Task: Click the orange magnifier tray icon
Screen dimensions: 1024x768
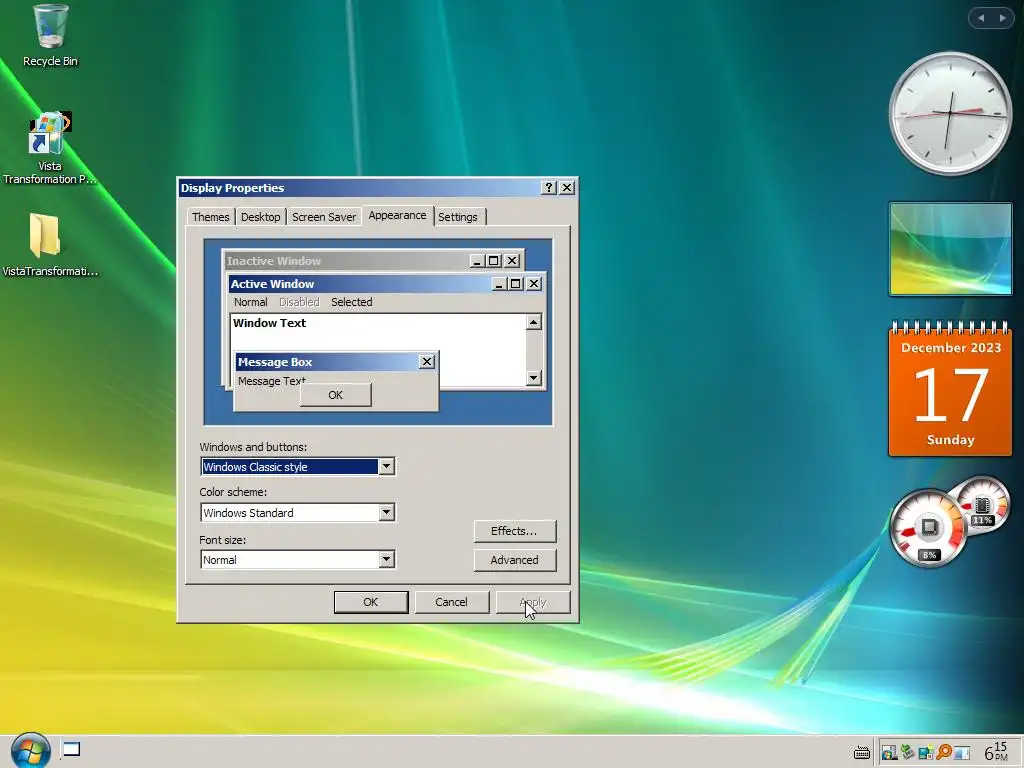Action: click(944, 752)
